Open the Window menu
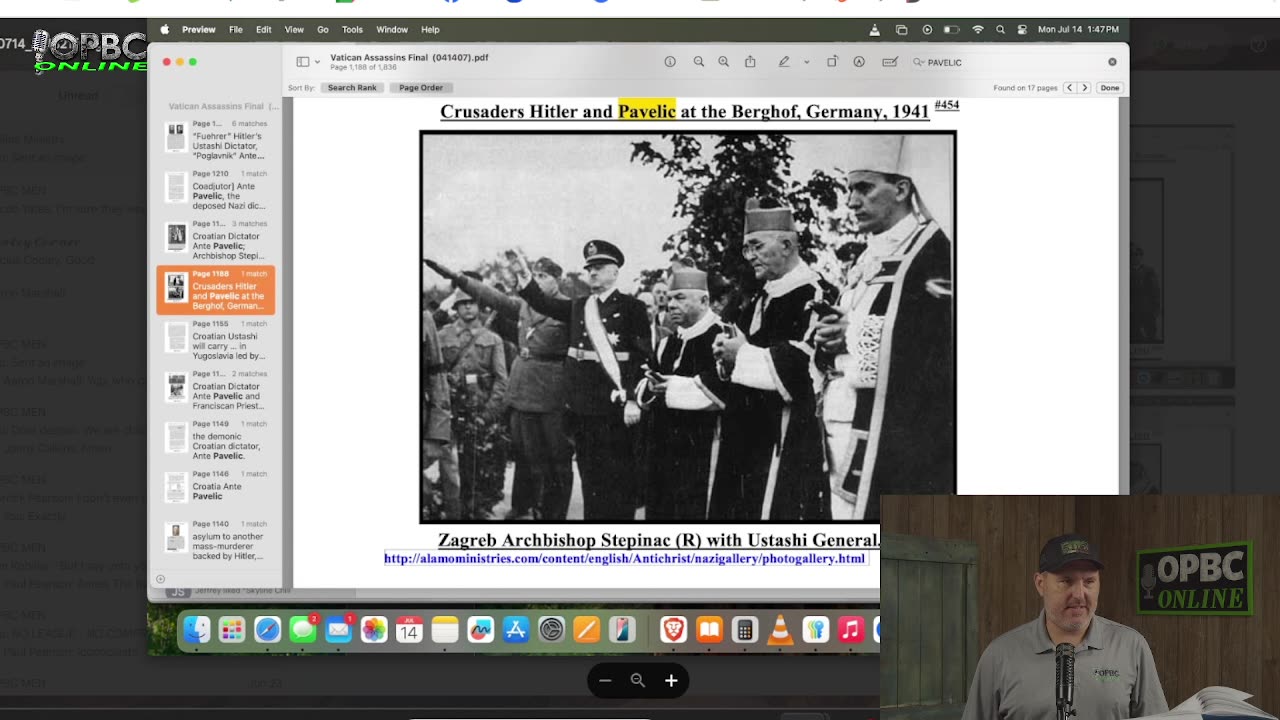Image resolution: width=1280 pixels, height=720 pixels. [x=392, y=30]
